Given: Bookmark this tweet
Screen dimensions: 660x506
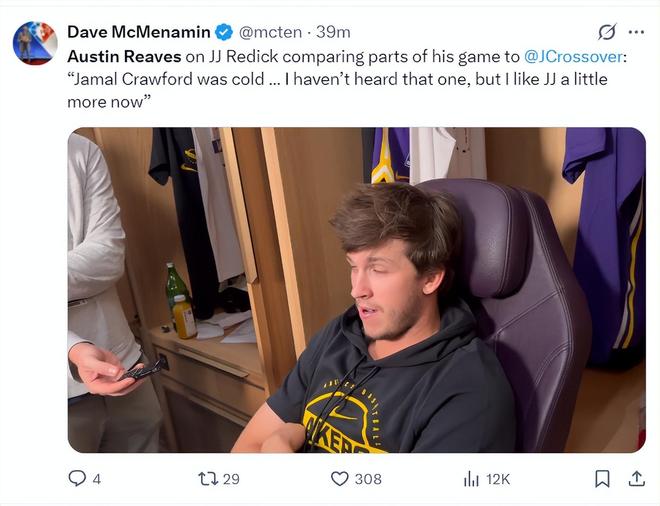Looking at the screenshot, I should click(602, 479).
